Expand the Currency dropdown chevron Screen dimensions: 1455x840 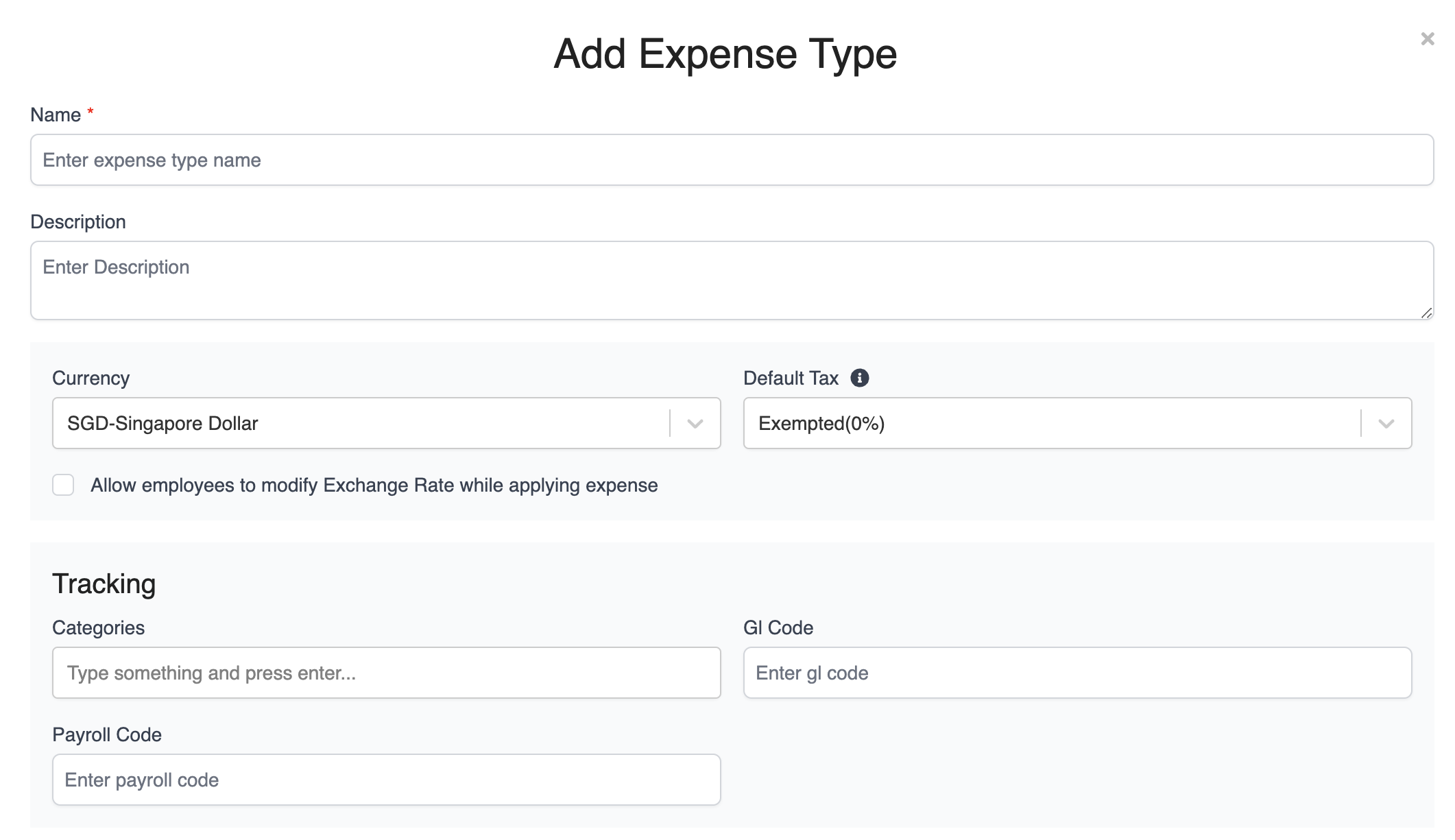(695, 424)
